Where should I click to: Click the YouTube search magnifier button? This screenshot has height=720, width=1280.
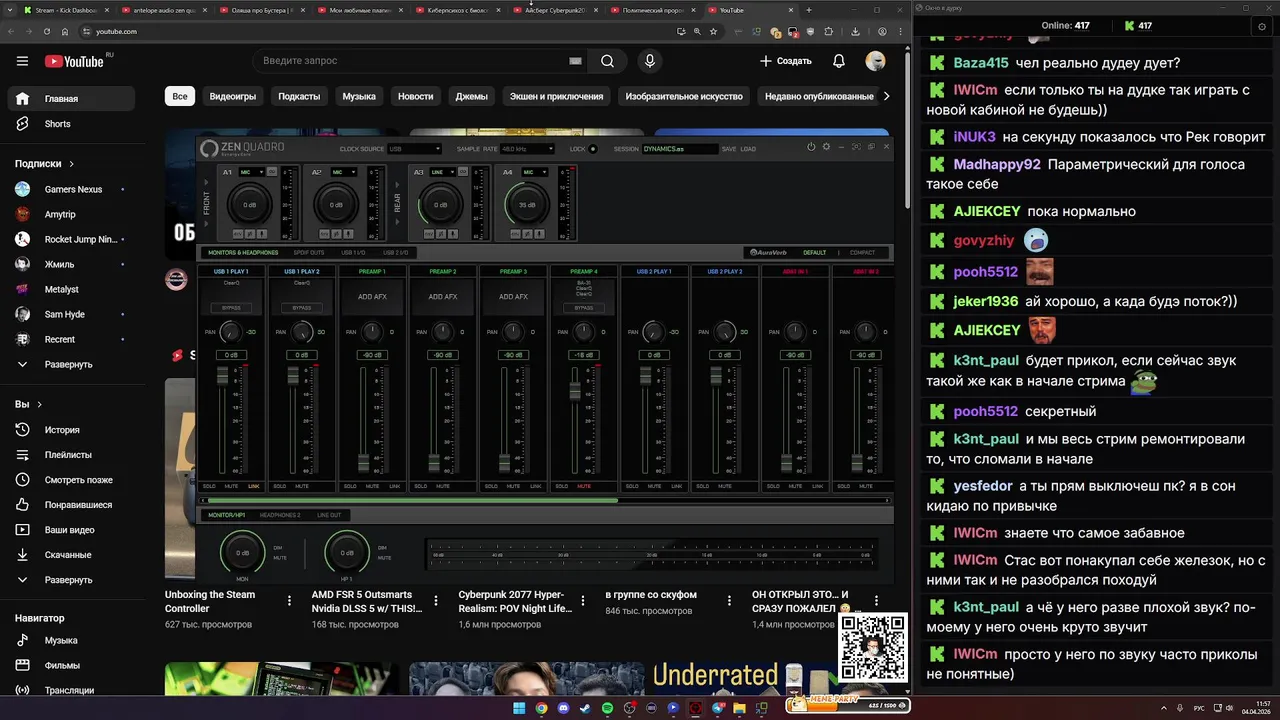[x=607, y=61]
